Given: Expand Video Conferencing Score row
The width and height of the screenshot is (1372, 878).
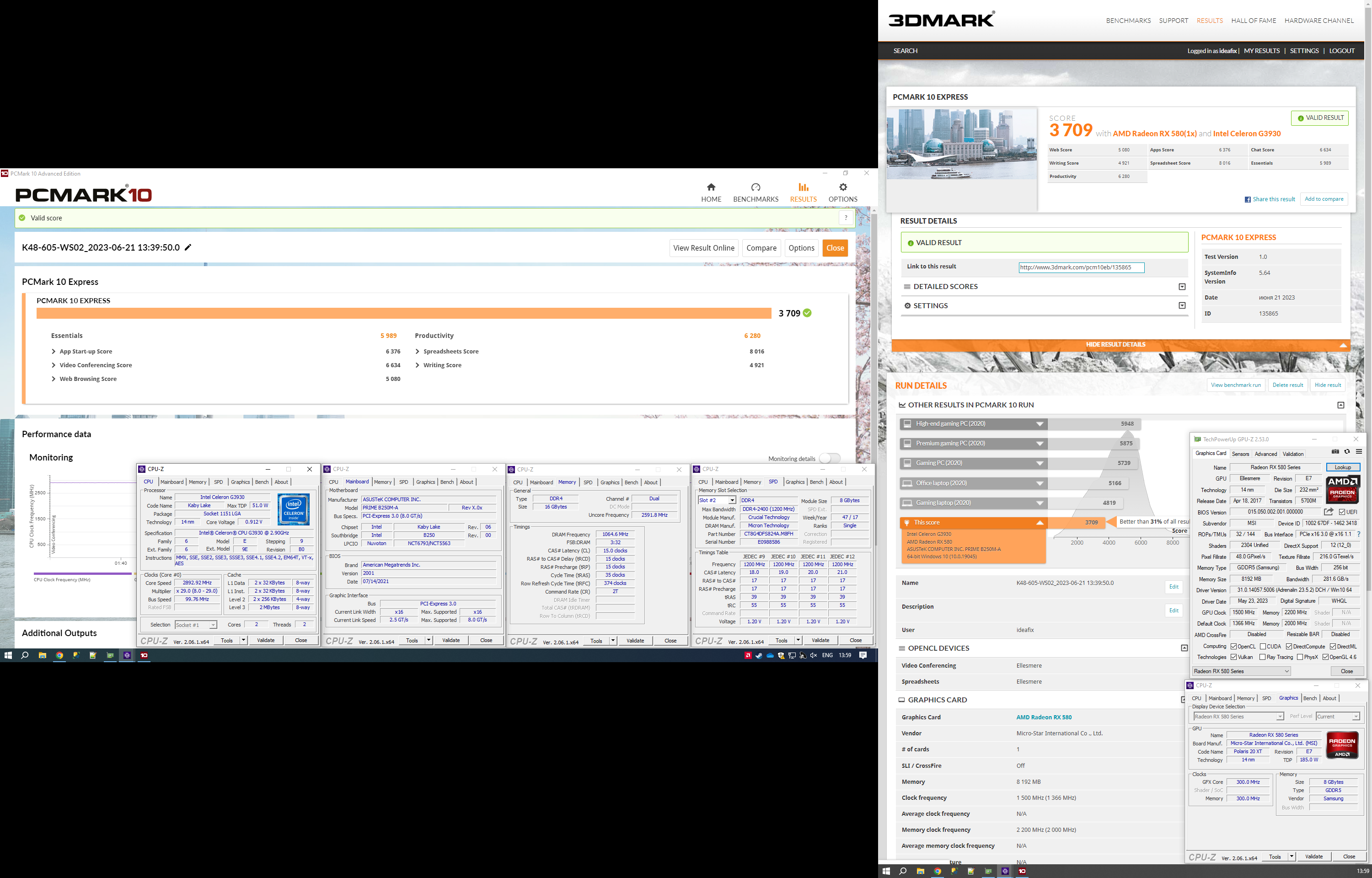Looking at the screenshot, I should pos(54,365).
